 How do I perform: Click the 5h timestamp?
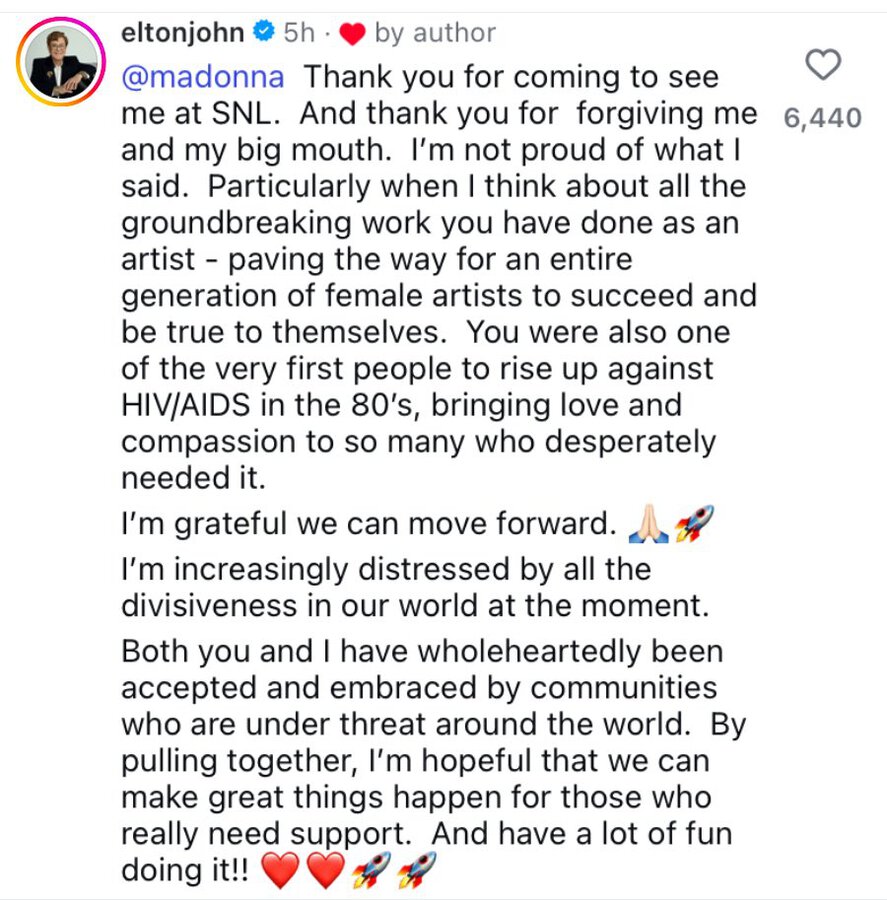(299, 33)
